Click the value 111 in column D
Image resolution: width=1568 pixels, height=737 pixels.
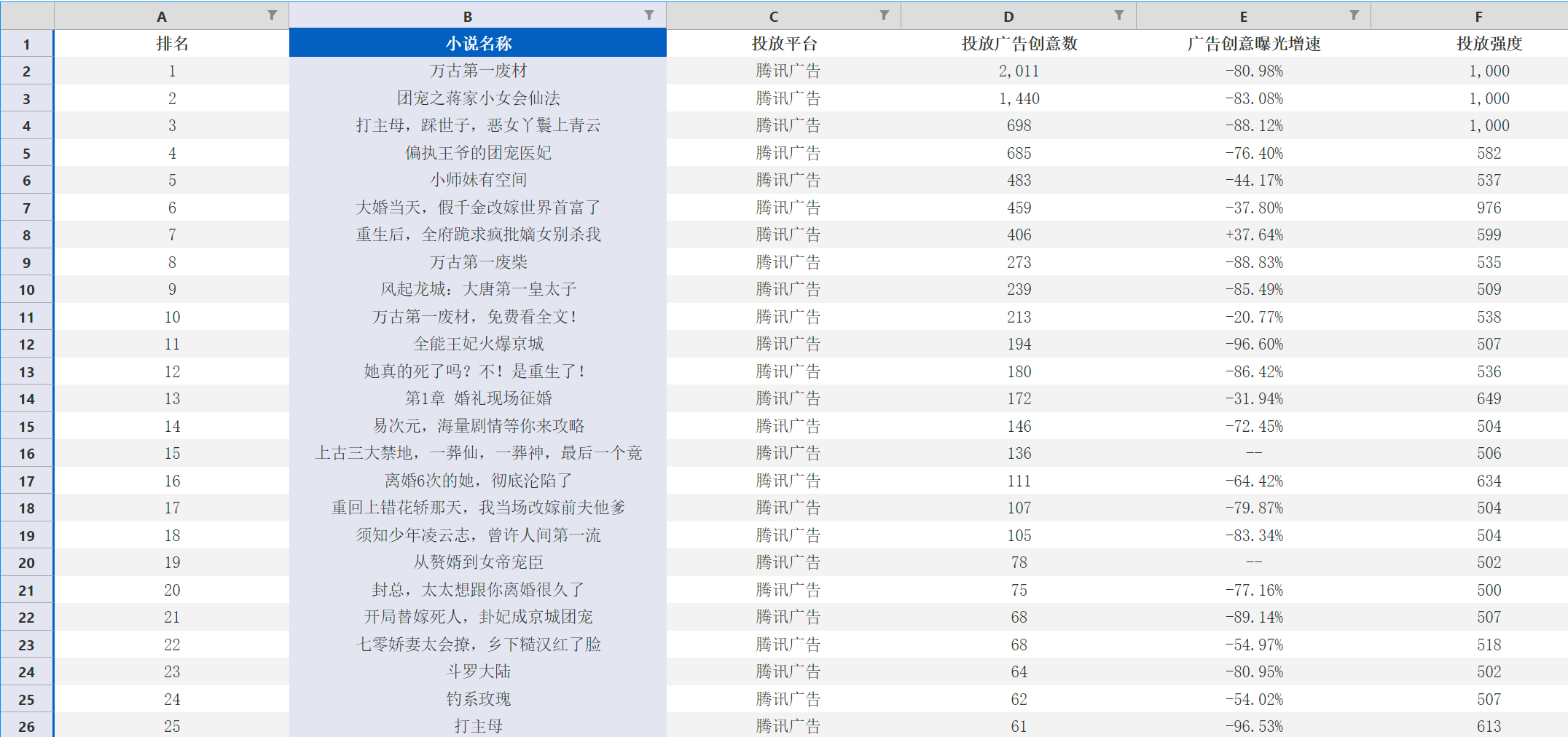pos(1019,481)
